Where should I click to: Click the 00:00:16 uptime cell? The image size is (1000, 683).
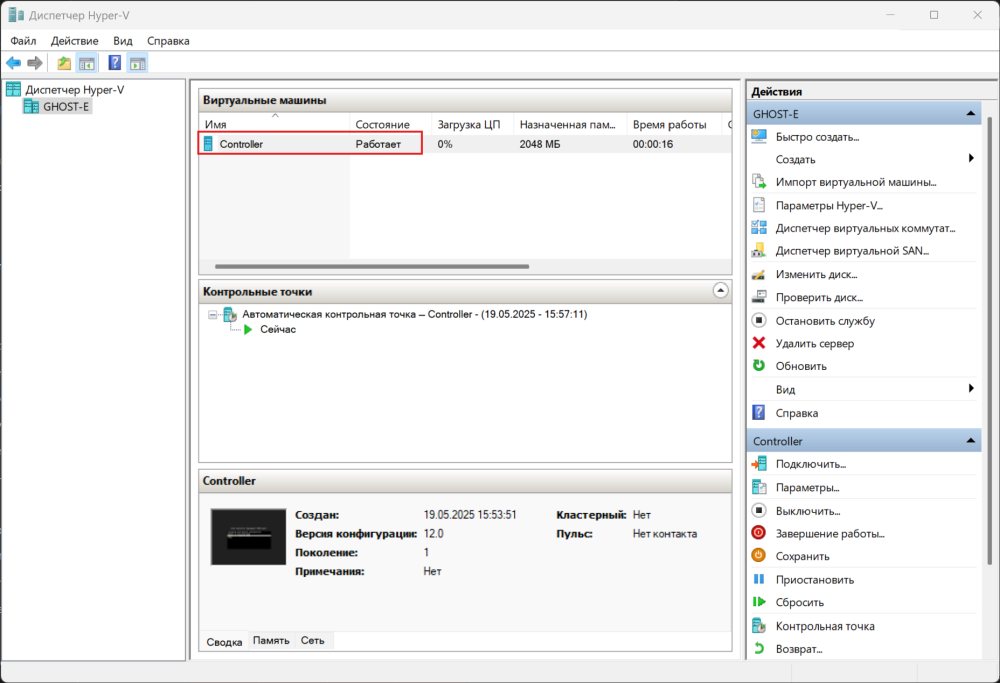652,144
